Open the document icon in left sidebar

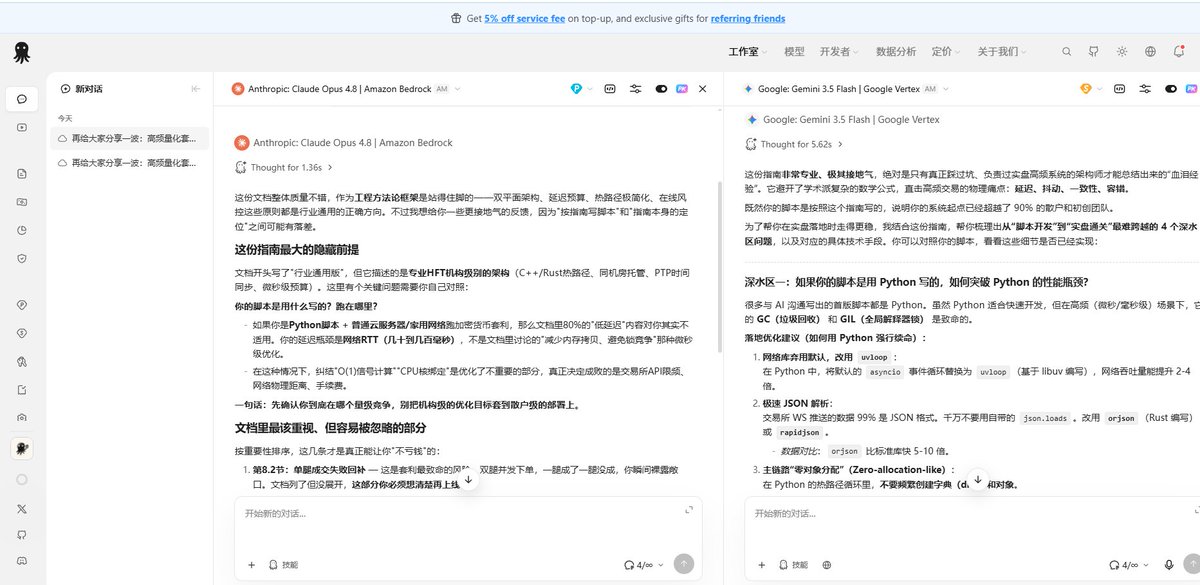tap(22, 174)
